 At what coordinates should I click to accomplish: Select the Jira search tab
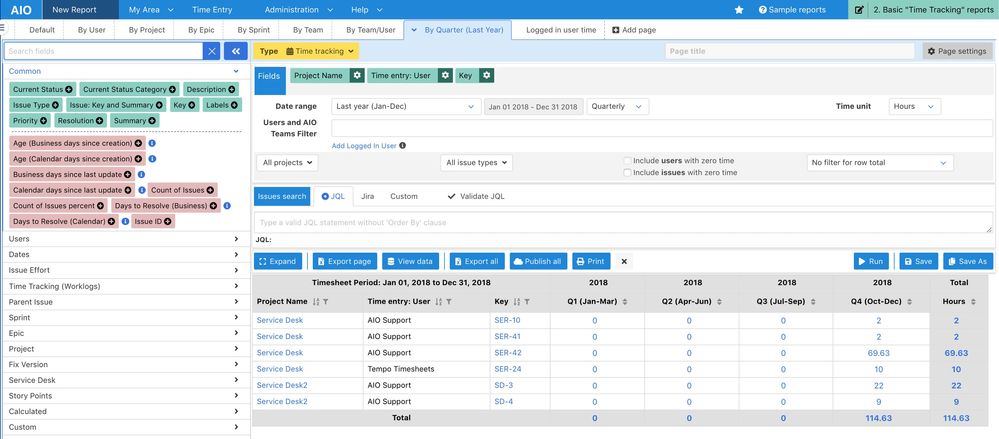(368, 196)
